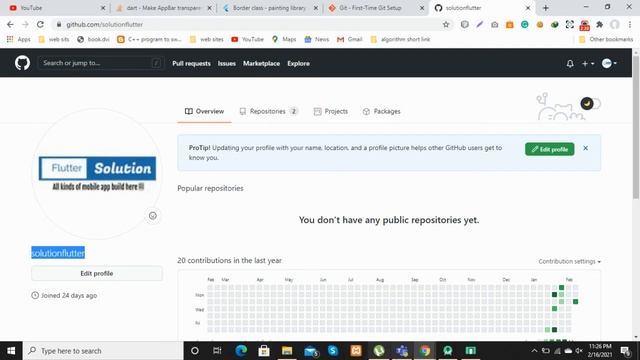Show hidden system tray icons
This screenshot has height=360, width=640.
tap(534, 351)
